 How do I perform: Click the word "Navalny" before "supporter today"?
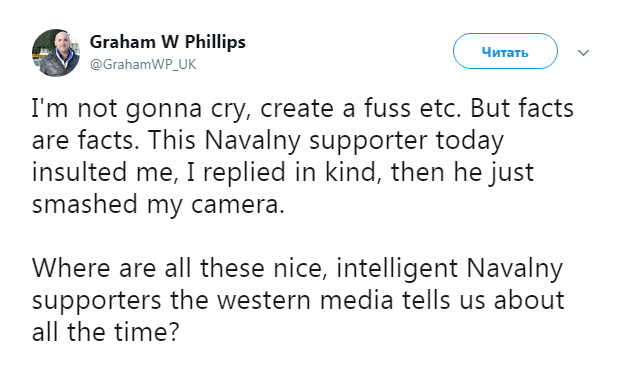(253, 141)
